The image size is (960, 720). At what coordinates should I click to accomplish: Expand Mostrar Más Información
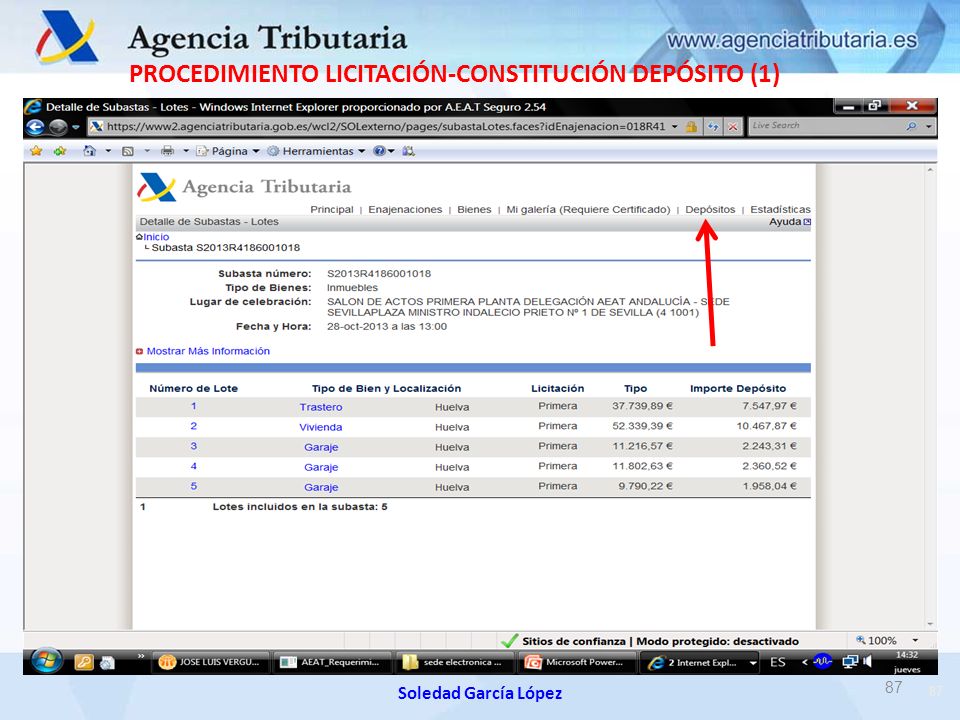tap(208, 351)
